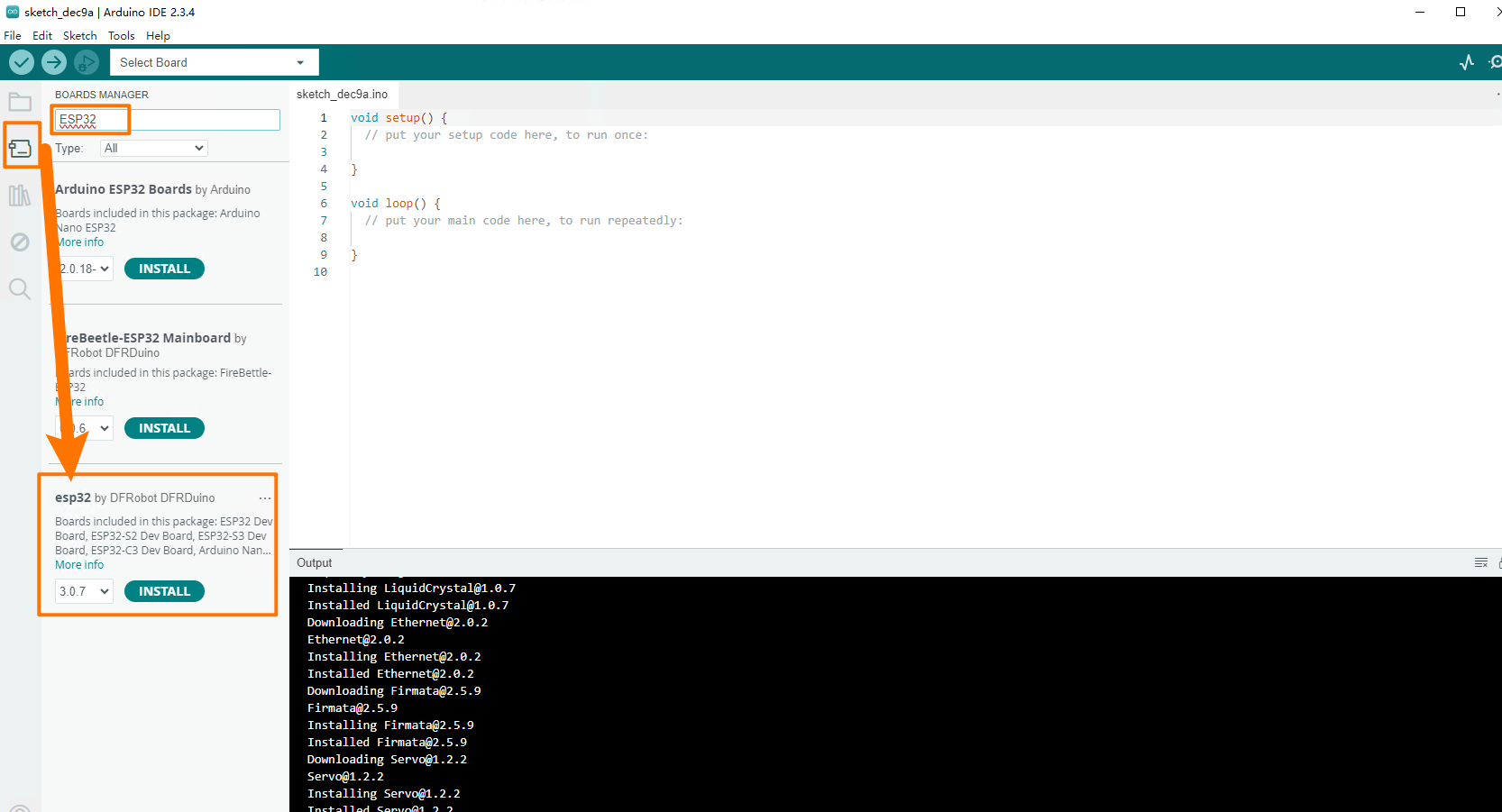The width and height of the screenshot is (1502, 812).
Task: Click the 'Downloading Servo@1.2.2' output line
Action: [387, 760]
